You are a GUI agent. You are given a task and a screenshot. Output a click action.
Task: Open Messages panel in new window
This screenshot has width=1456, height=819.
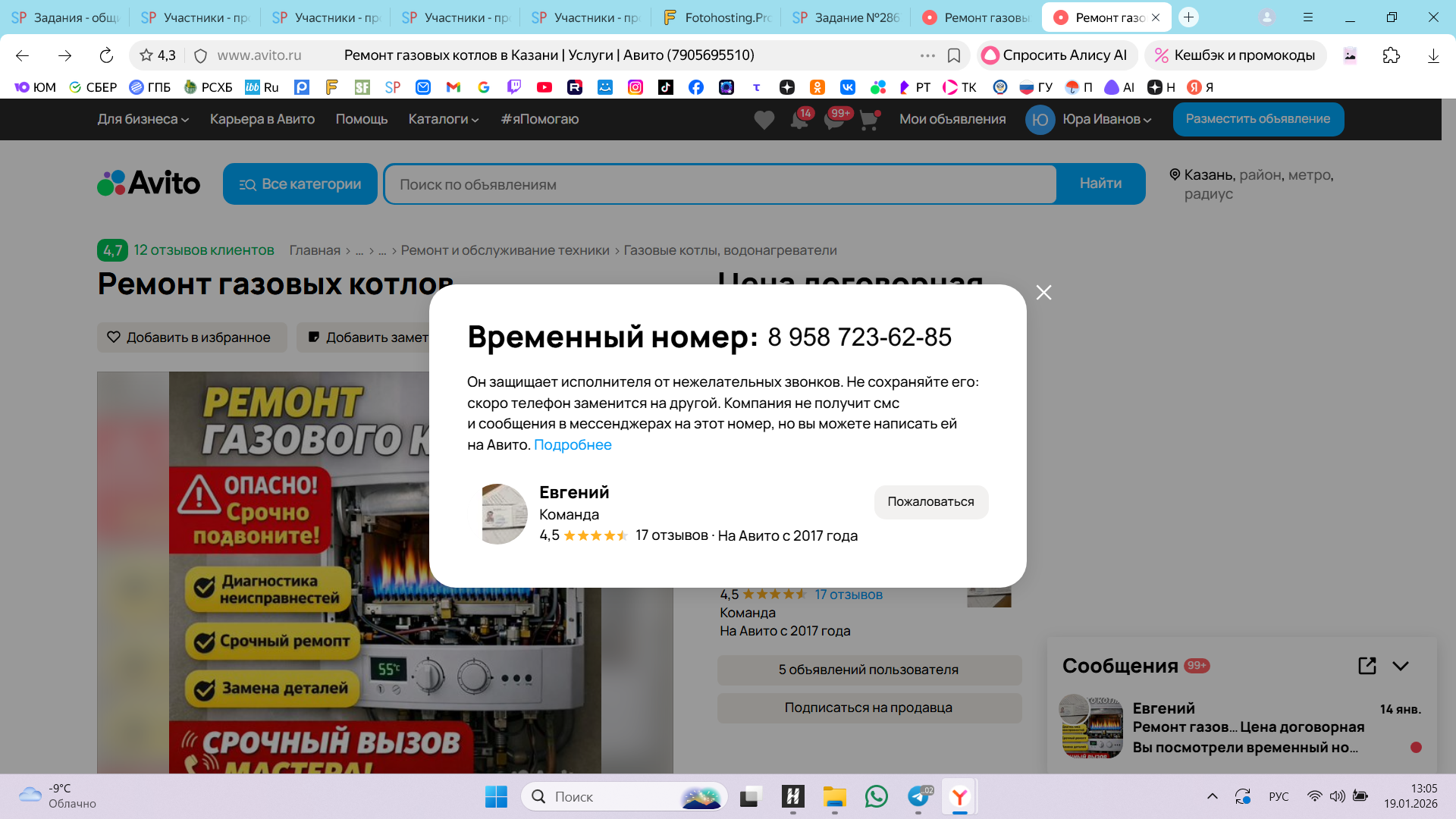1367,666
